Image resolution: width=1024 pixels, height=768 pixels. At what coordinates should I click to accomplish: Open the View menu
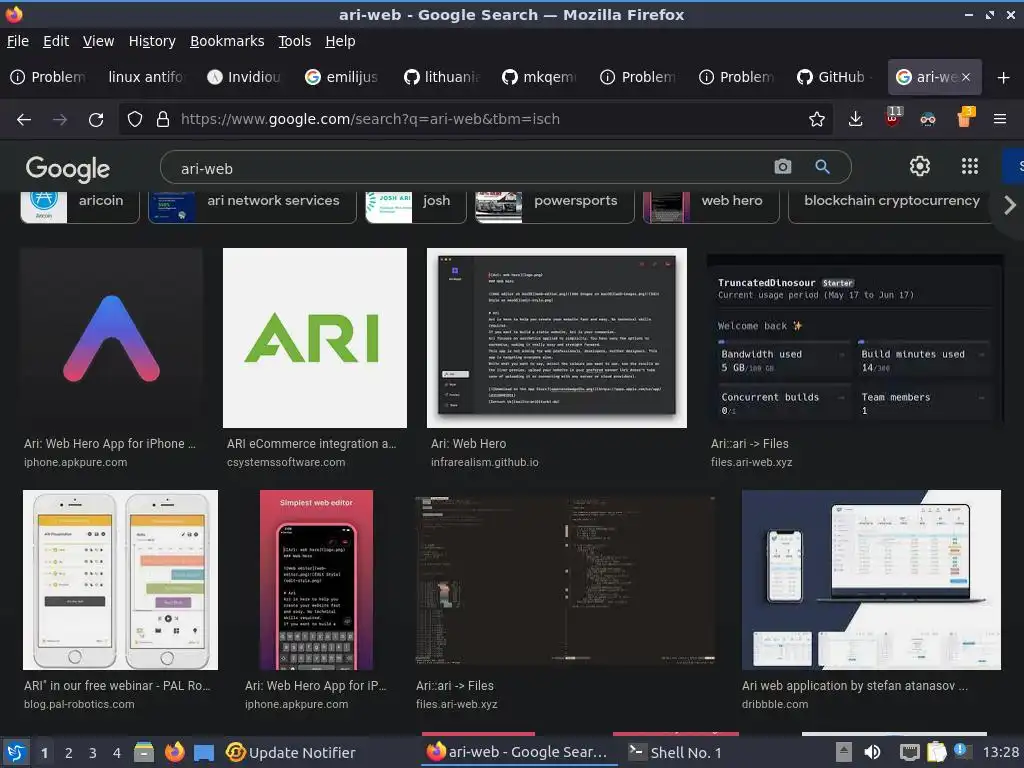[98, 41]
